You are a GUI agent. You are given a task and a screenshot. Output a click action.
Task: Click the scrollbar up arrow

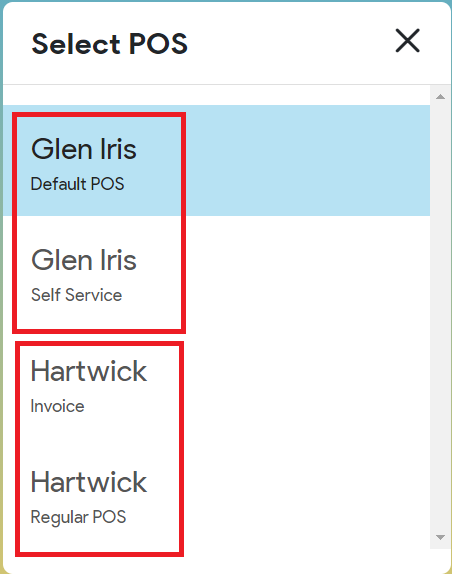pos(440,97)
